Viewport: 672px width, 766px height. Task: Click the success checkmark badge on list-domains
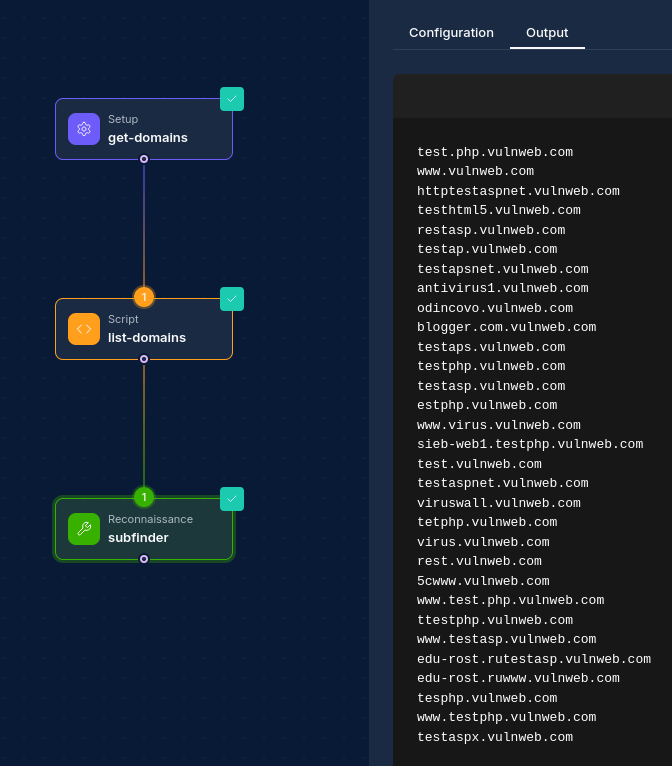click(x=232, y=299)
